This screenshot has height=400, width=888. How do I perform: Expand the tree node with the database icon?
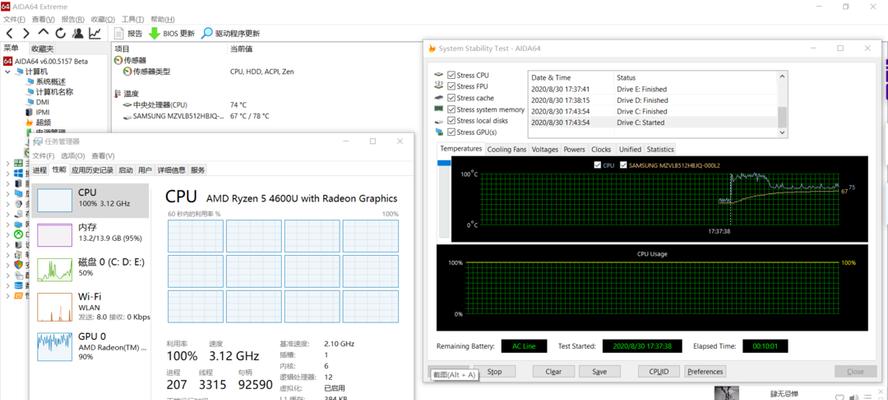click(7, 285)
